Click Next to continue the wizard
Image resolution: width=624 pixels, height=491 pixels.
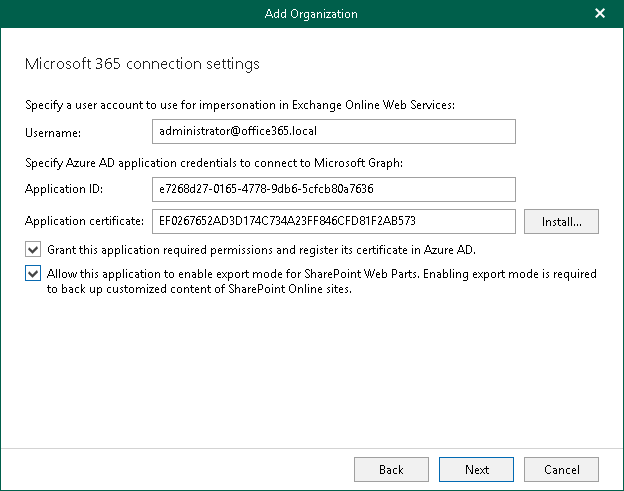pyautogui.click(x=477, y=469)
